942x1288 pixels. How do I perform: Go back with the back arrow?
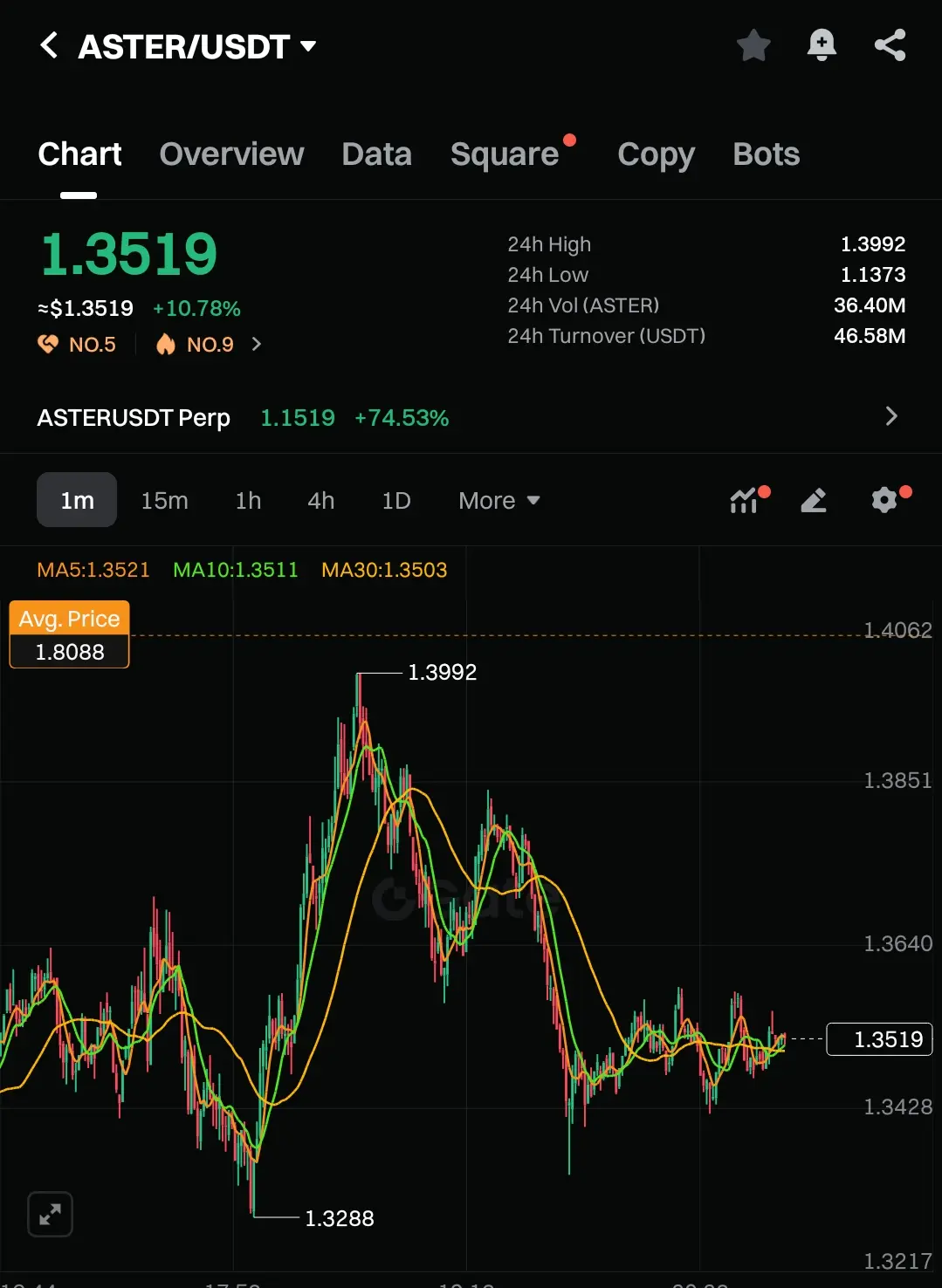pyautogui.click(x=49, y=45)
